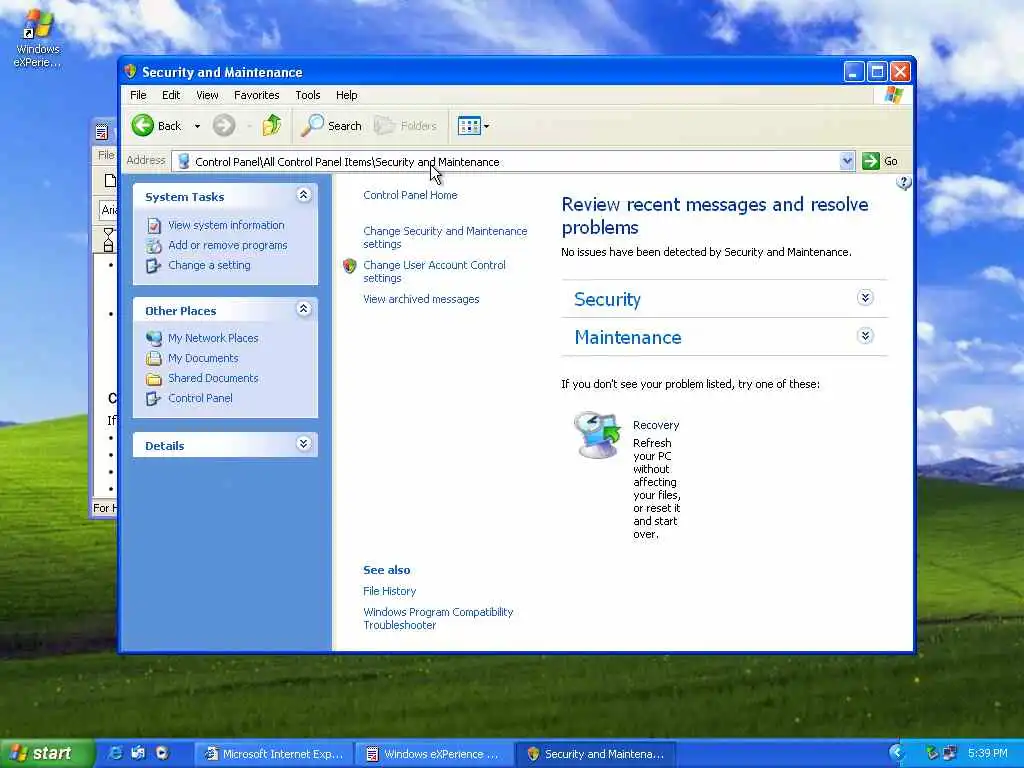Screen dimensions: 1024x768
Task: Click the address bar computer icon
Action: point(184,161)
